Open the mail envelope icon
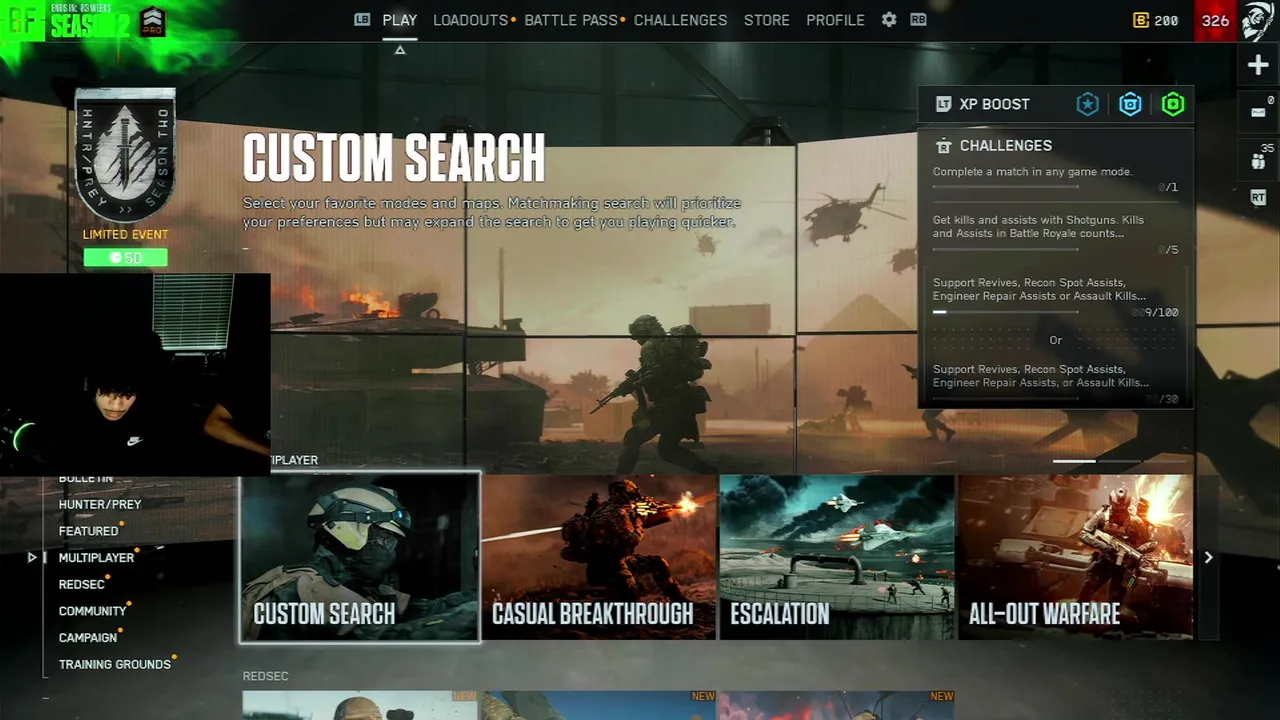Screen dimensions: 1280x720 pyautogui.click(x=1258, y=112)
